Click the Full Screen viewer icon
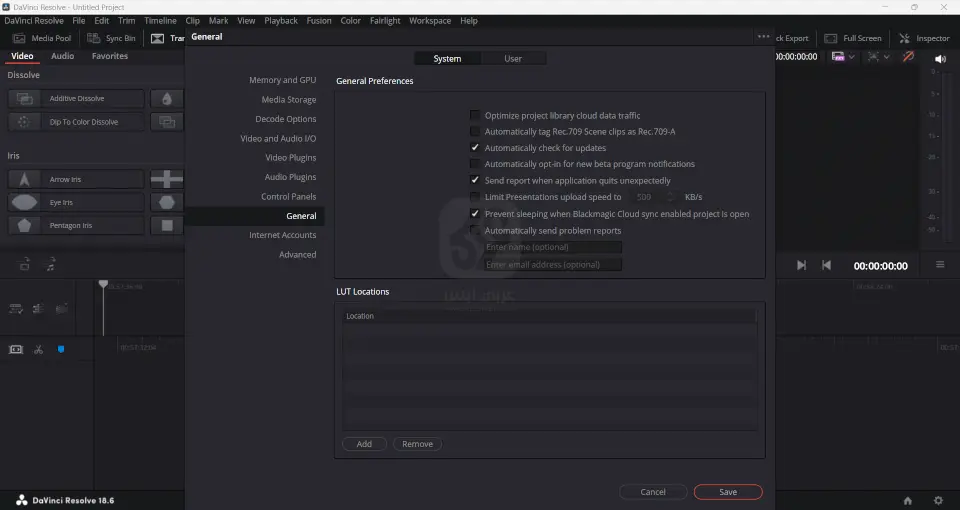Screen dimensions: 960x510 pyautogui.click(x=831, y=38)
